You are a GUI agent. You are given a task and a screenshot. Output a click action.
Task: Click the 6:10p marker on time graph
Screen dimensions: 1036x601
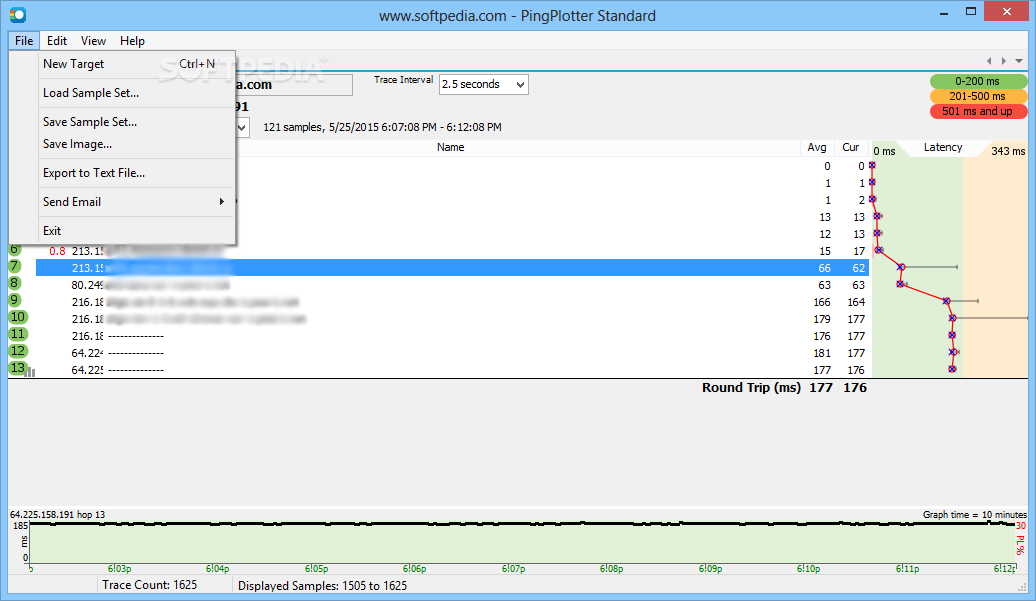[x=809, y=569]
